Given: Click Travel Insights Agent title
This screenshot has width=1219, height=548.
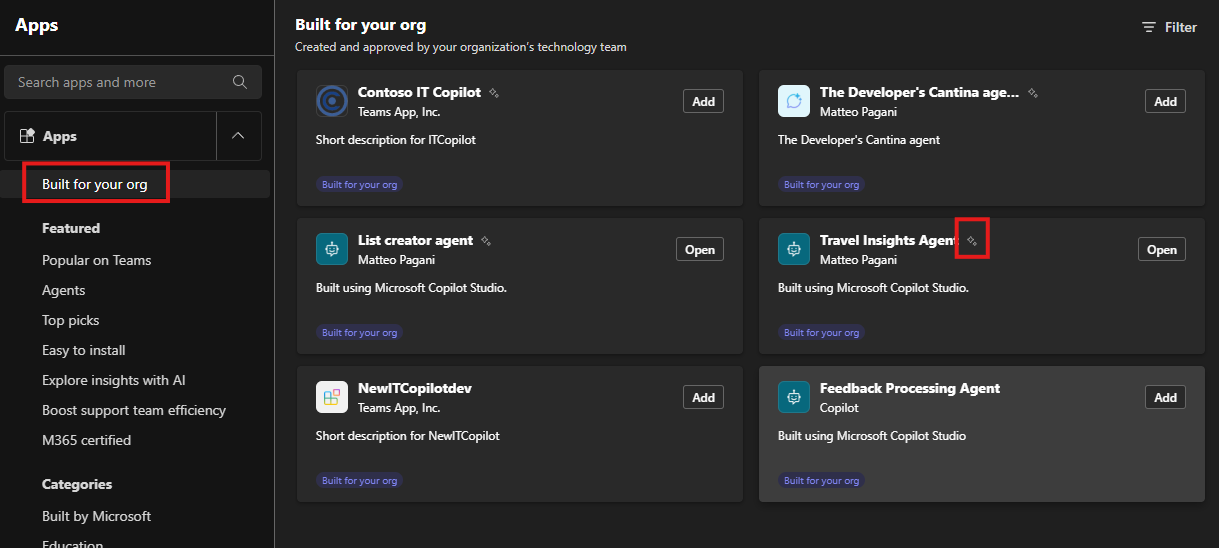Looking at the screenshot, I should [890, 240].
